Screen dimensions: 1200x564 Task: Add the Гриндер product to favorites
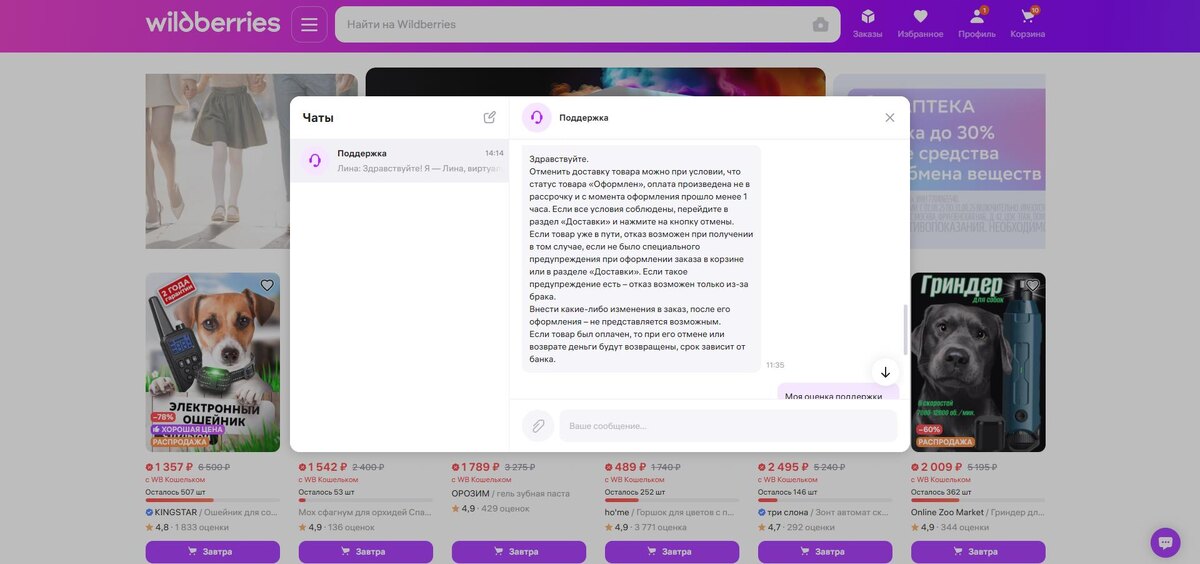1033,286
